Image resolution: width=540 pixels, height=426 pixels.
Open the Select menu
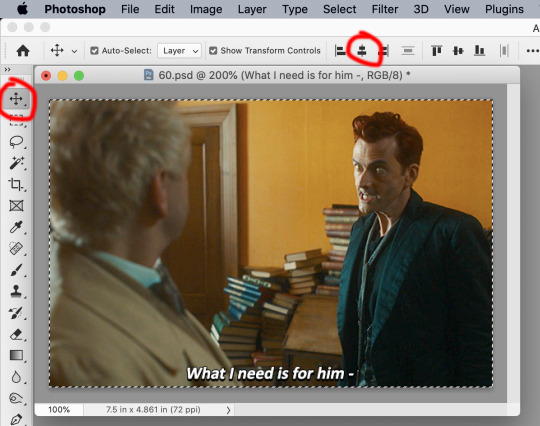tap(339, 9)
